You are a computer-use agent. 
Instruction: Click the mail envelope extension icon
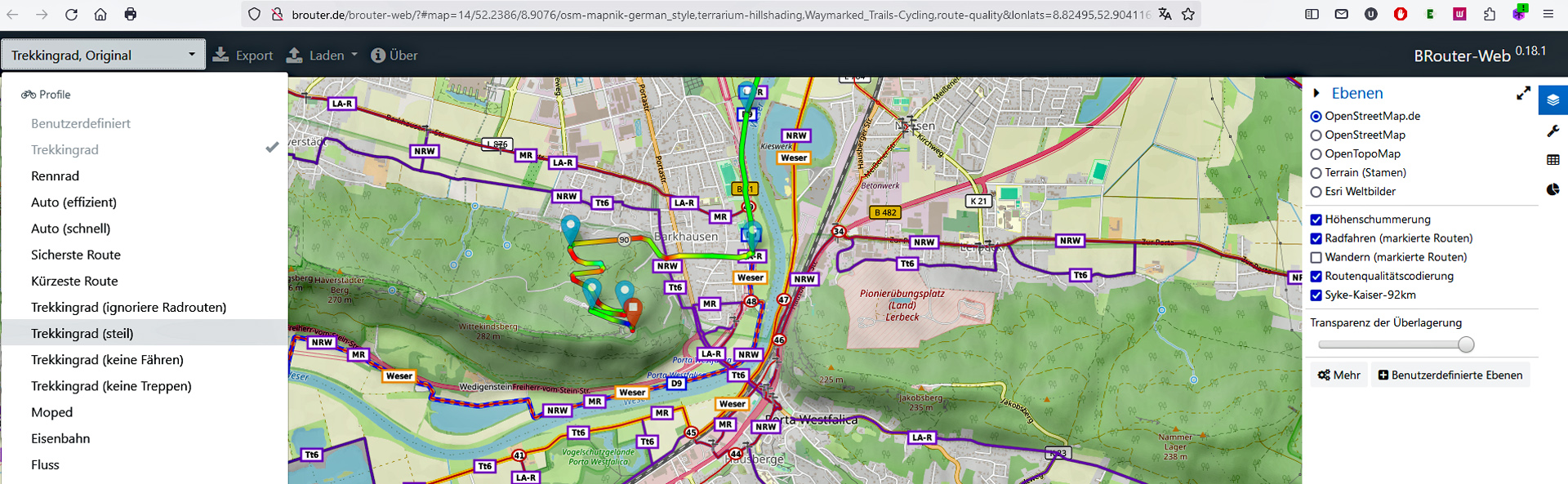(x=1342, y=14)
